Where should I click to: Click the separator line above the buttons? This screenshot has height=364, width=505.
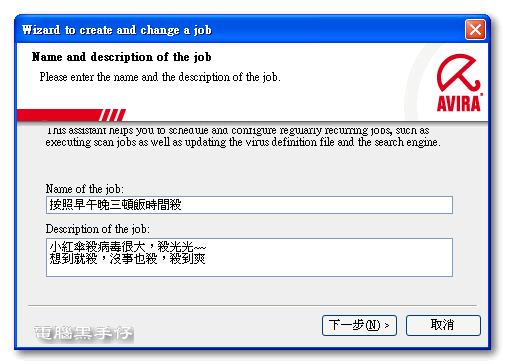(252, 305)
